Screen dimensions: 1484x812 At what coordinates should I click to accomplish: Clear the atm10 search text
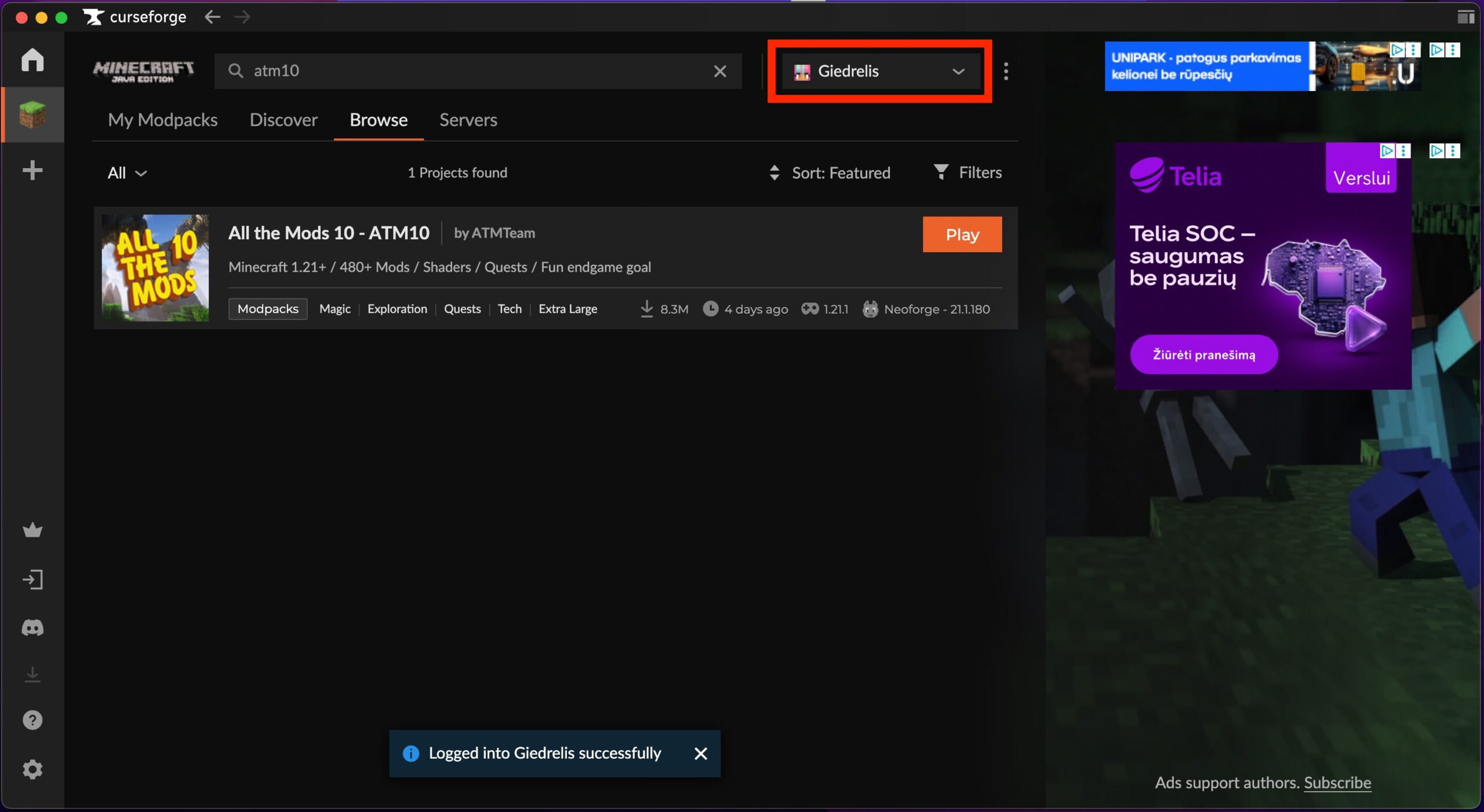click(720, 71)
